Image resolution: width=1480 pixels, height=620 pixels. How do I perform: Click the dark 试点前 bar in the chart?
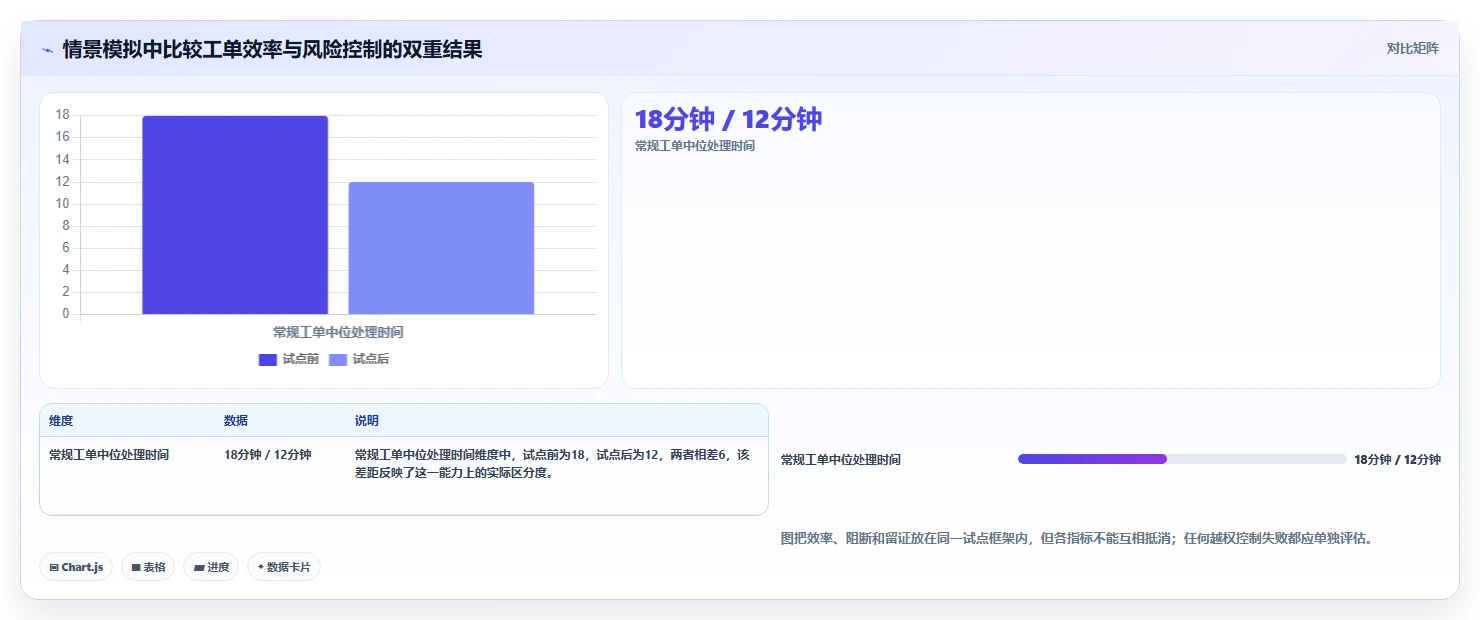pyautogui.click(x=235, y=215)
